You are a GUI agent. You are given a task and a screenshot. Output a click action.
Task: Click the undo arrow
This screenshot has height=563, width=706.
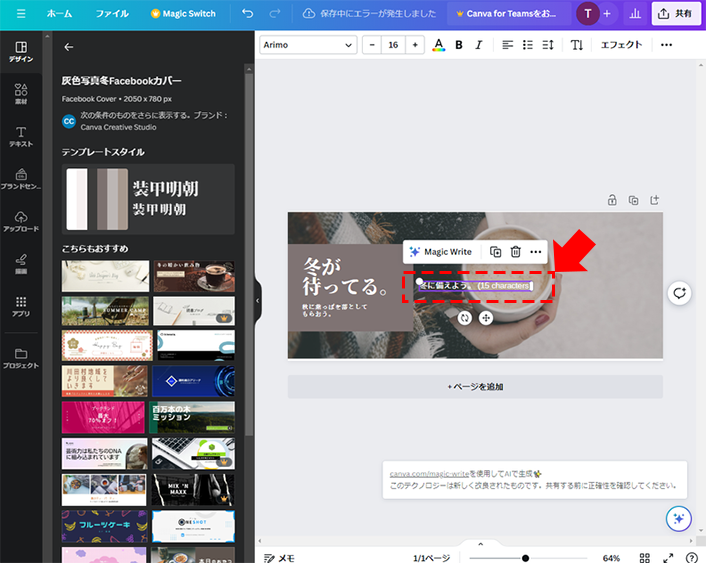pos(247,14)
